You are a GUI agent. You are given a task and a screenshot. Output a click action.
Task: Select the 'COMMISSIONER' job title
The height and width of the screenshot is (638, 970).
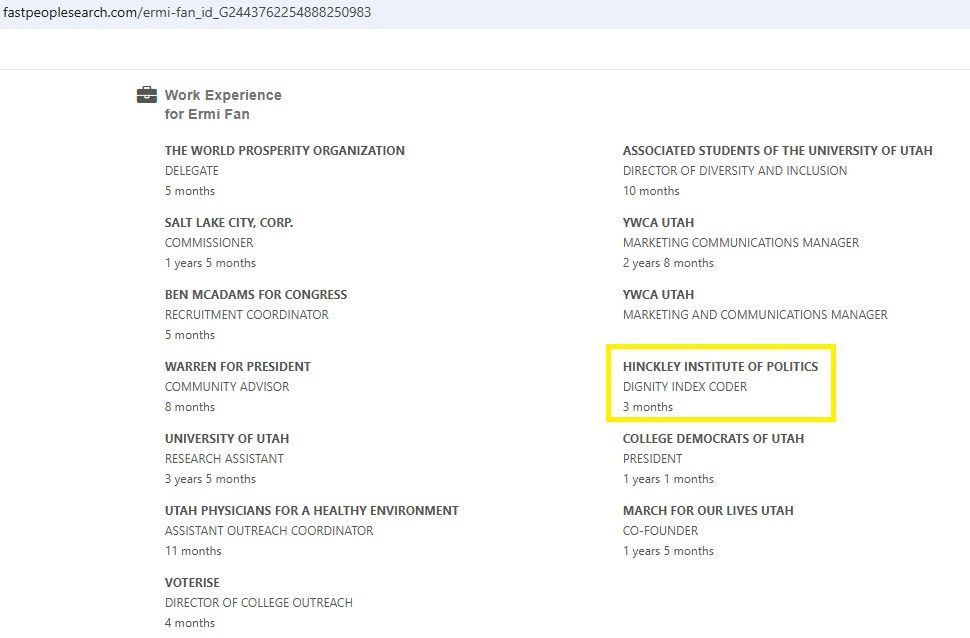[x=209, y=243]
